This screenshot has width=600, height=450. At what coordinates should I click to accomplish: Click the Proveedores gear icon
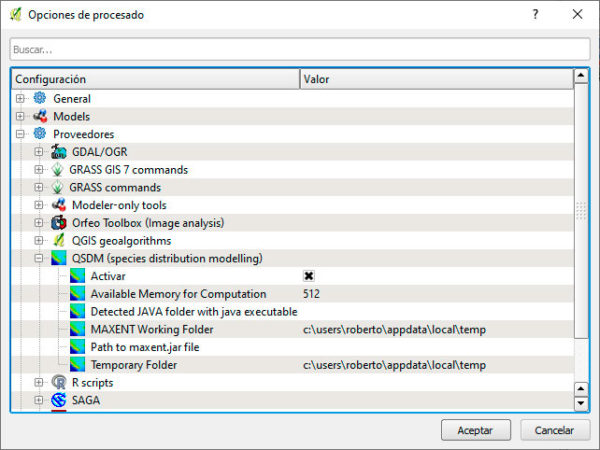click(x=40, y=134)
